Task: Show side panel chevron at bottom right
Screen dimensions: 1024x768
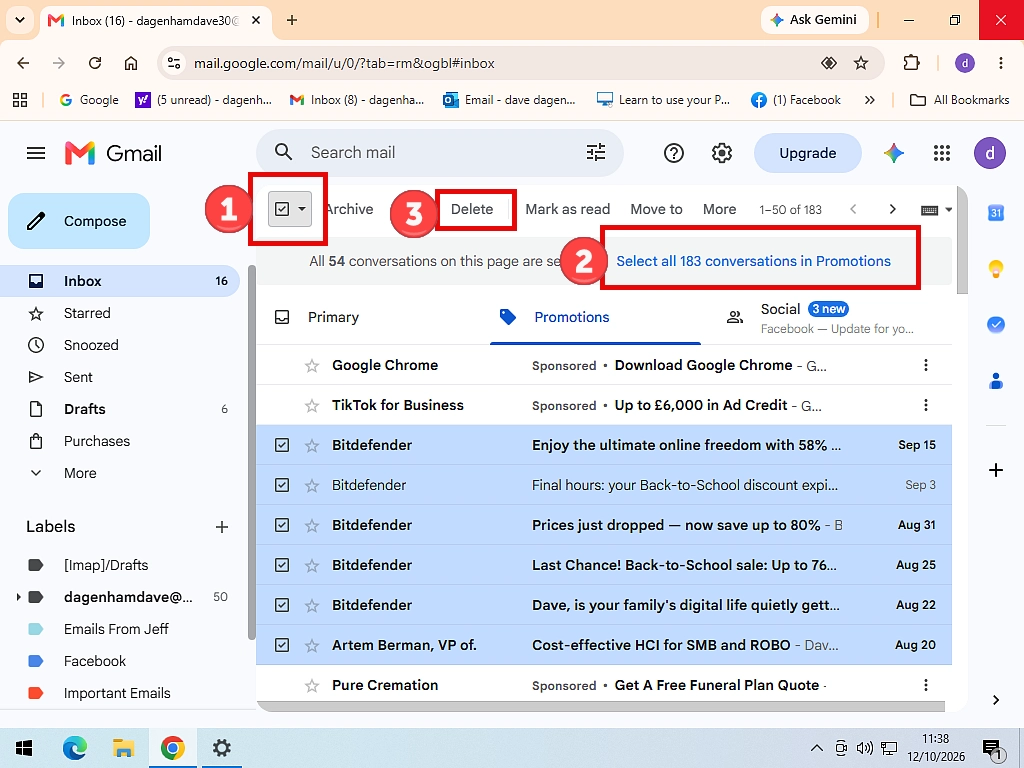Action: click(x=996, y=700)
